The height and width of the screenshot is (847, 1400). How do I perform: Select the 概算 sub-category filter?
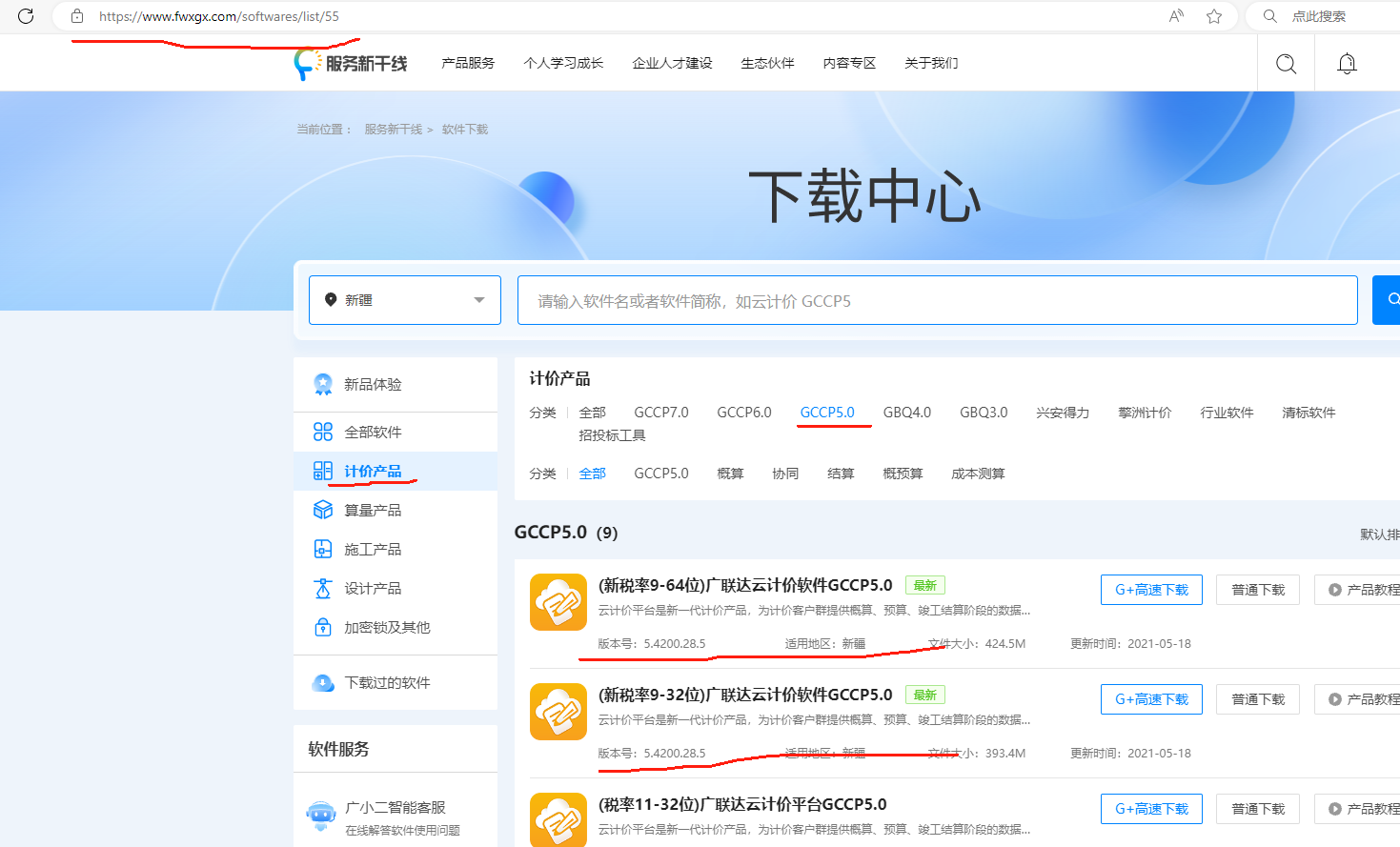coord(730,474)
